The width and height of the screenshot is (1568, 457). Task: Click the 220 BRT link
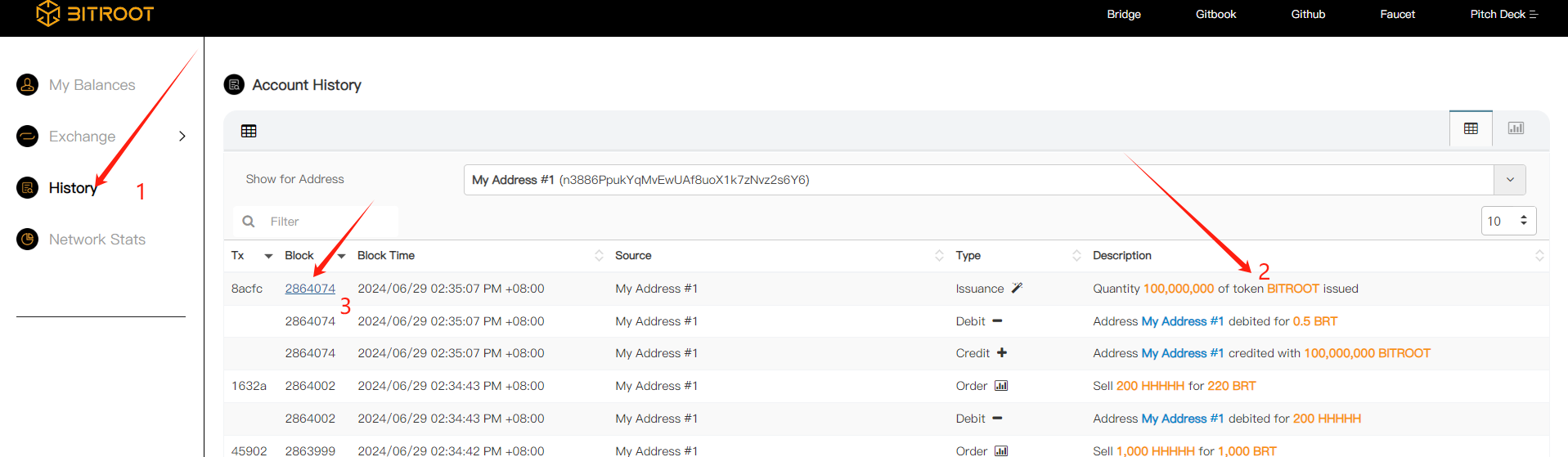pos(1232,386)
